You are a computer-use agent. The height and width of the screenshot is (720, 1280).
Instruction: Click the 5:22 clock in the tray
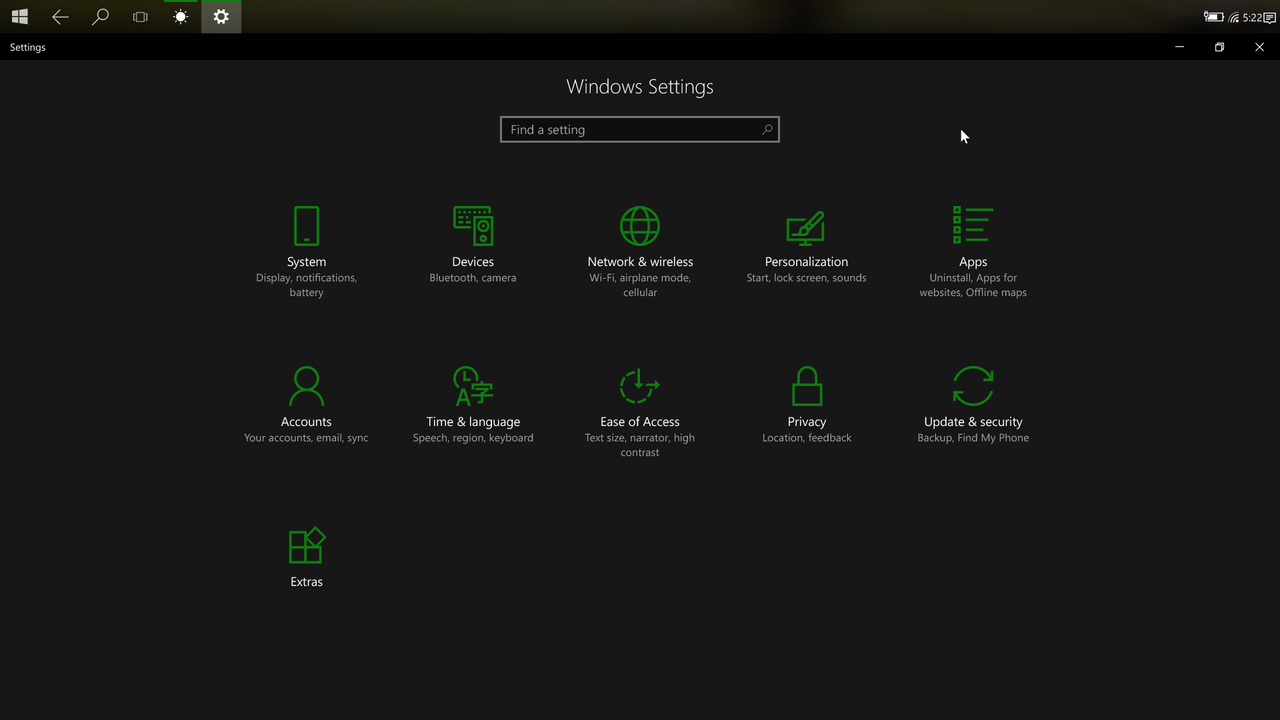tap(1252, 18)
